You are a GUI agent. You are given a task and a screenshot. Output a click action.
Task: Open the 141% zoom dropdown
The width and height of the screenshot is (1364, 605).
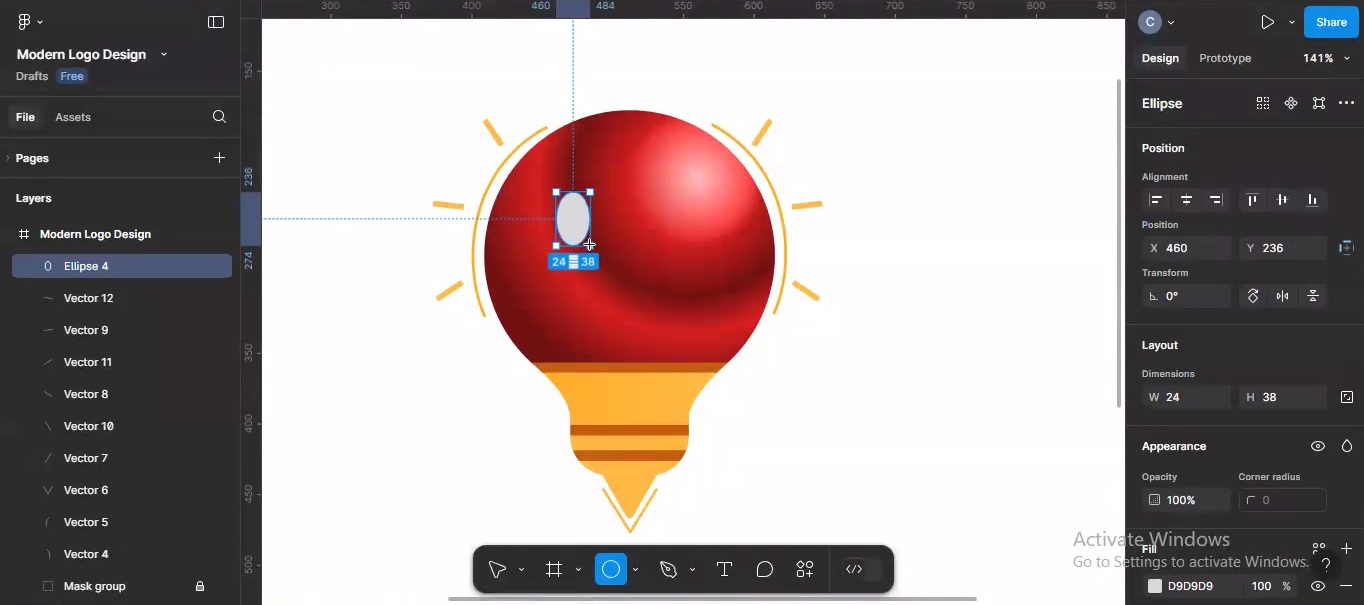[x=1327, y=58]
